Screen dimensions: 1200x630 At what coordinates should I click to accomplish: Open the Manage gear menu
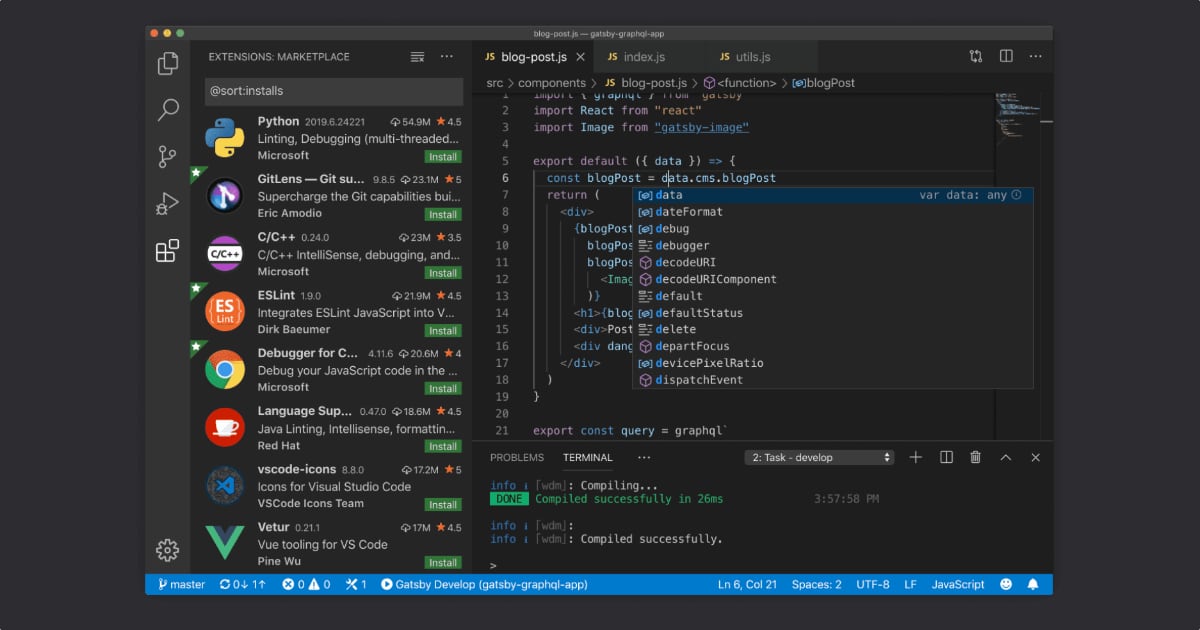167,549
